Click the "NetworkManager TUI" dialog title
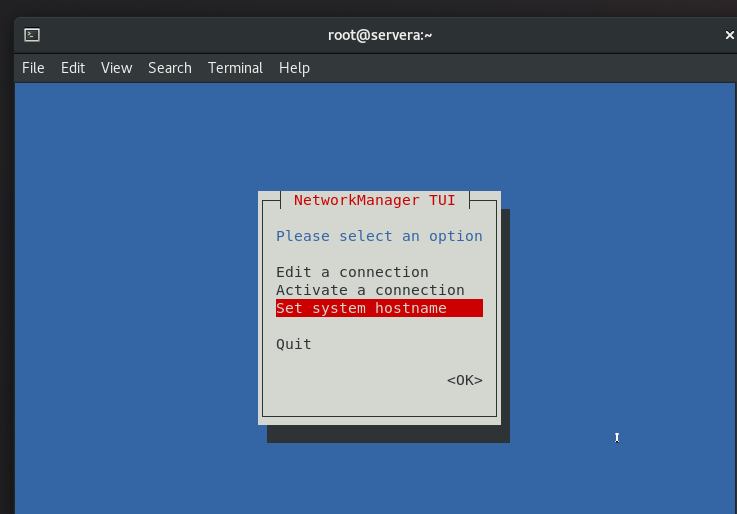This screenshot has width=737, height=514. click(x=375, y=200)
